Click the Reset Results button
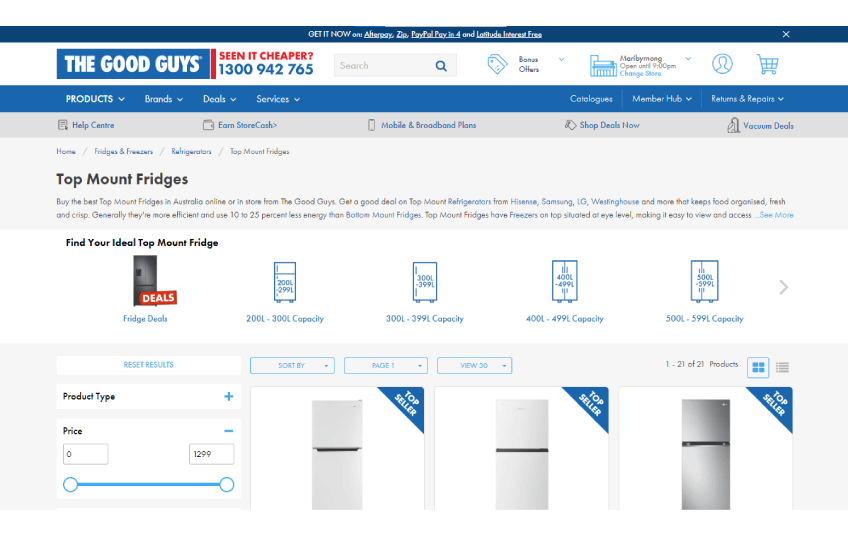 [x=148, y=365]
